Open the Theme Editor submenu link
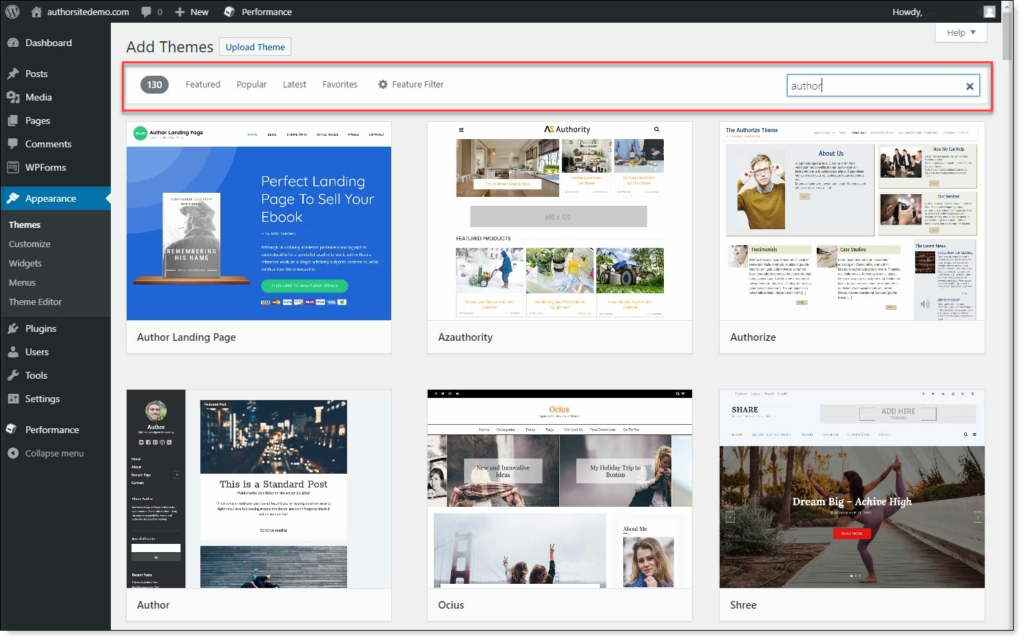The image size is (1024, 641). pos(35,301)
